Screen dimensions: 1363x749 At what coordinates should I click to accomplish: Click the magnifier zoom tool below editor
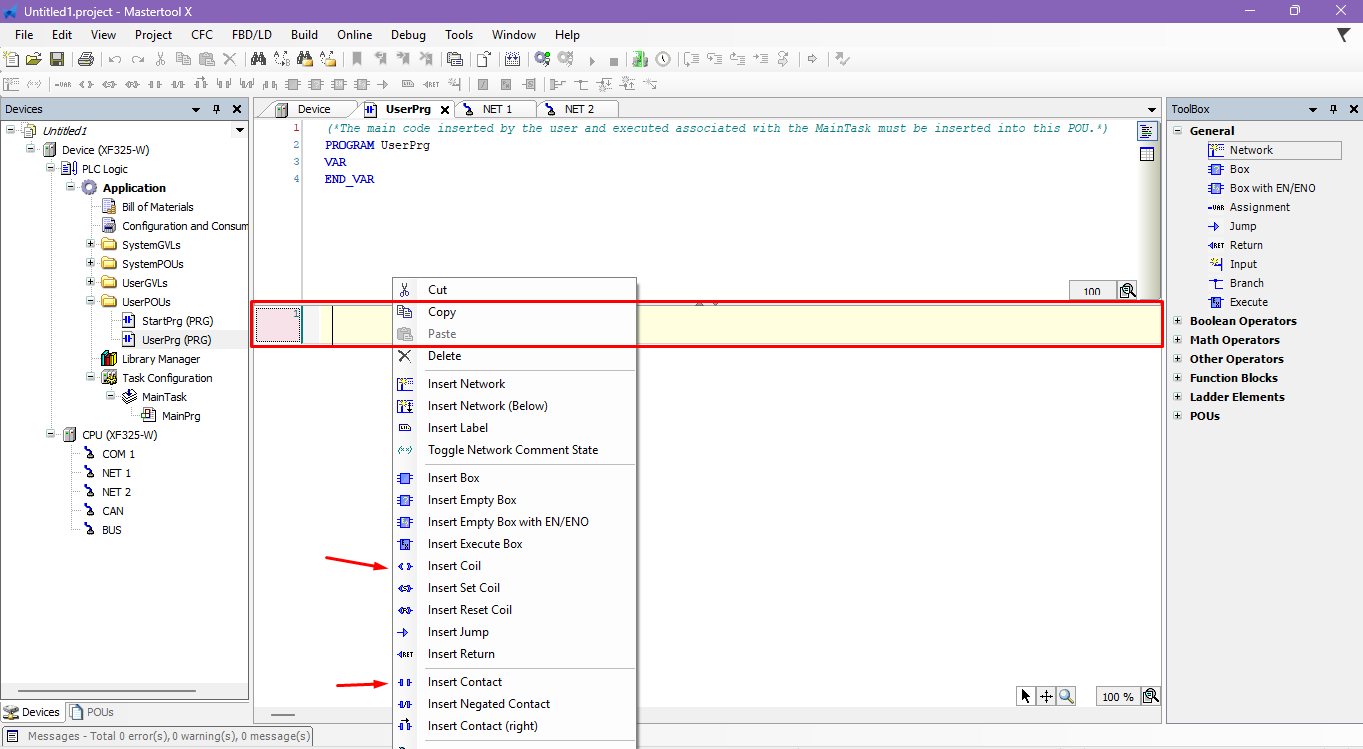click(1066, 696)
